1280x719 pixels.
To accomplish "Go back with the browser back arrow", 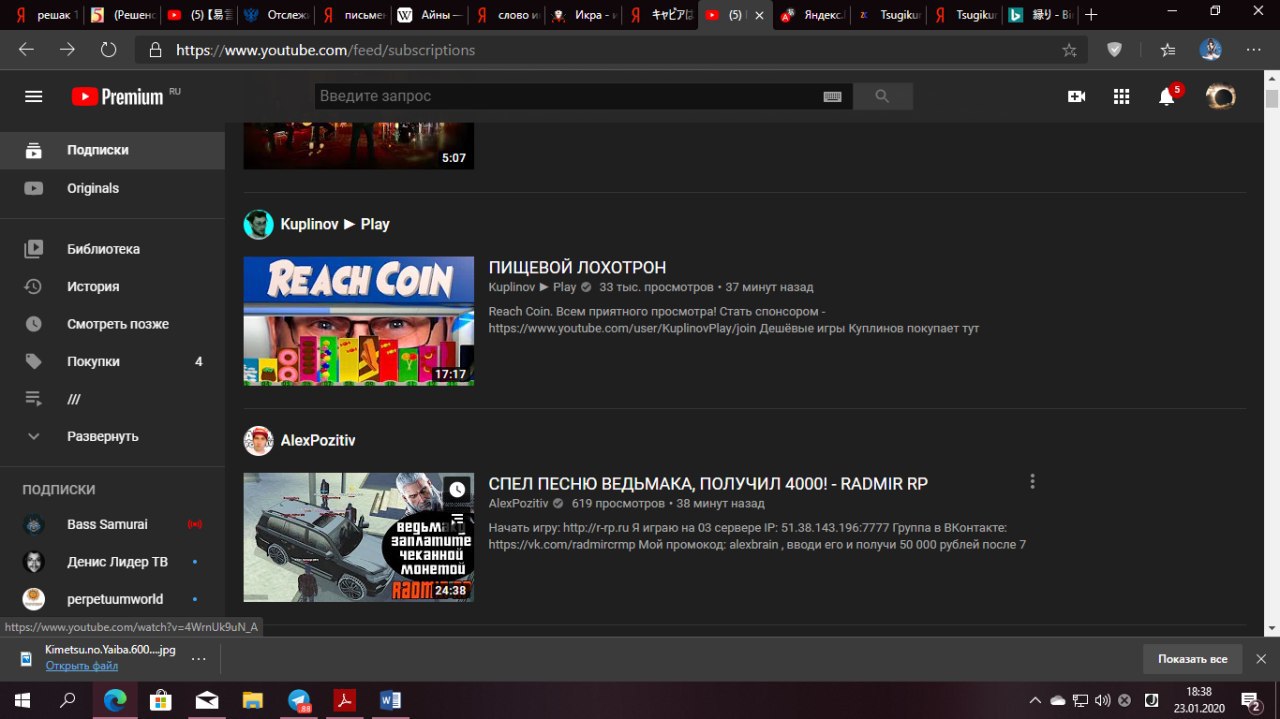I will (x=26, y=49).
